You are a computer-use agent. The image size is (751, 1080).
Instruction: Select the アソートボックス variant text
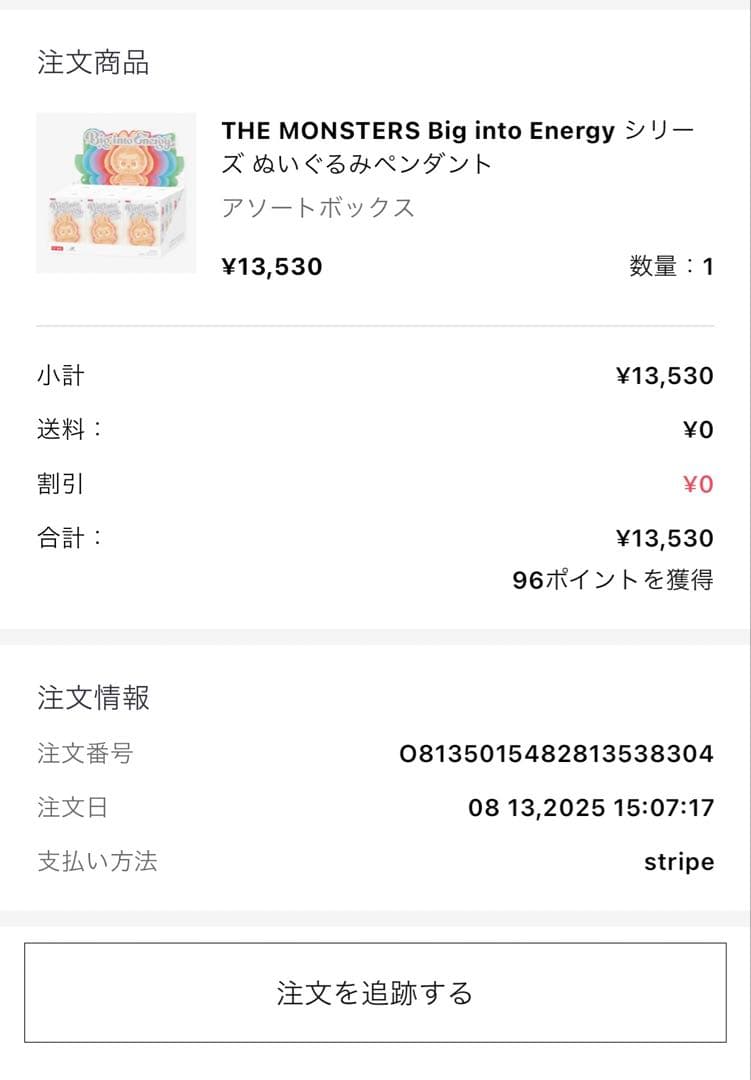pos(318,208)
